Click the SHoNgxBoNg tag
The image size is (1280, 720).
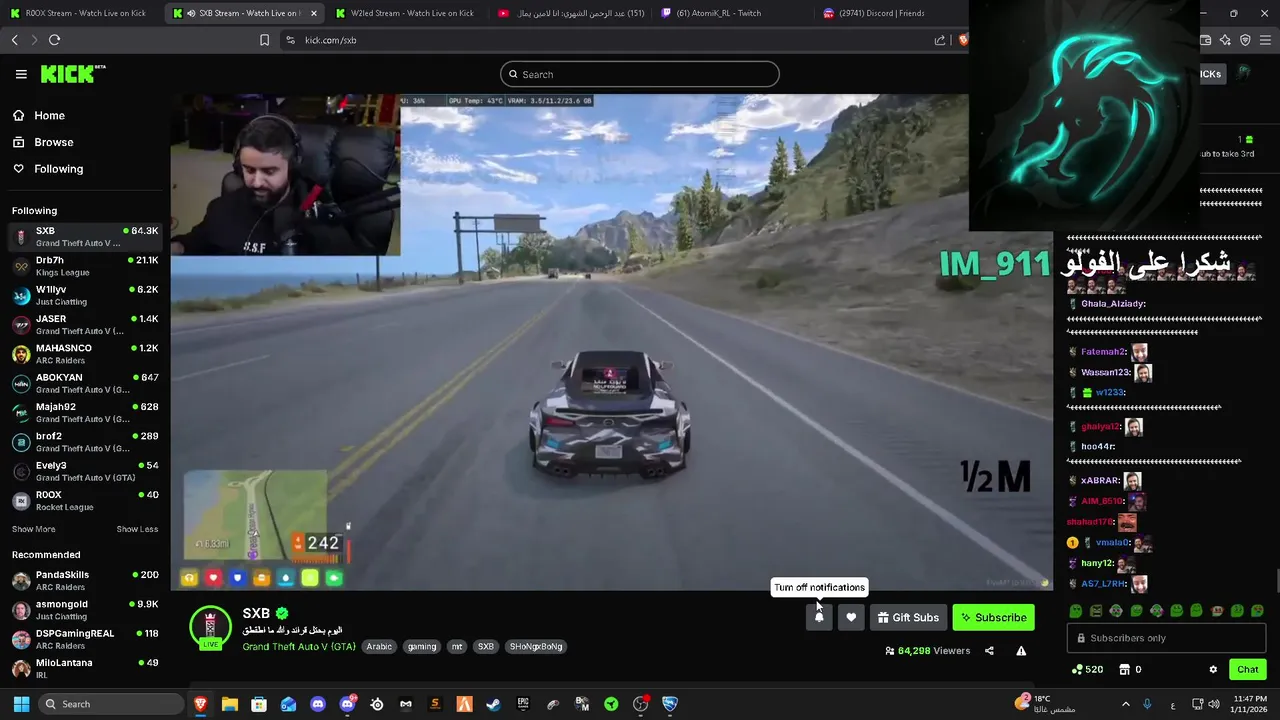[536, 646]
